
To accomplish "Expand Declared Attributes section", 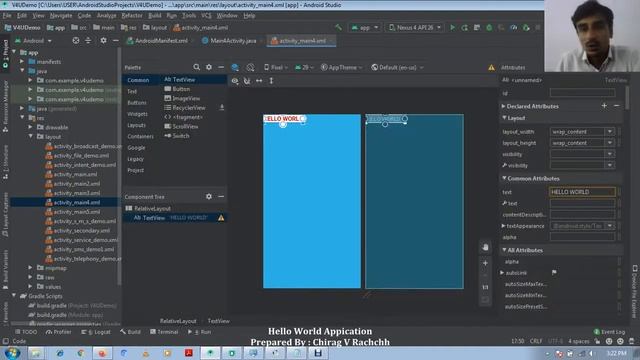I will 504,106.
